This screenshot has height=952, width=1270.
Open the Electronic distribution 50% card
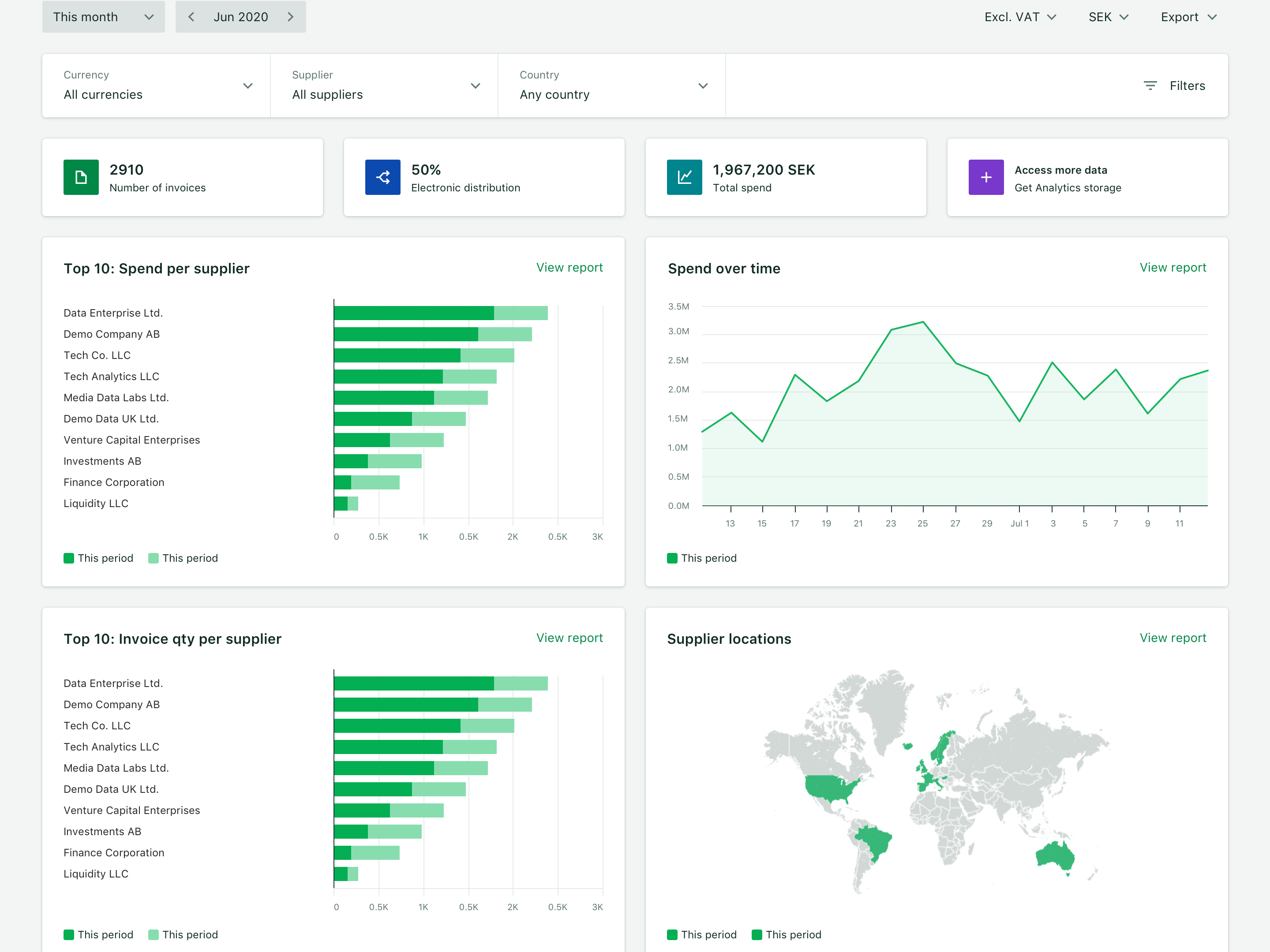(484, 177)
